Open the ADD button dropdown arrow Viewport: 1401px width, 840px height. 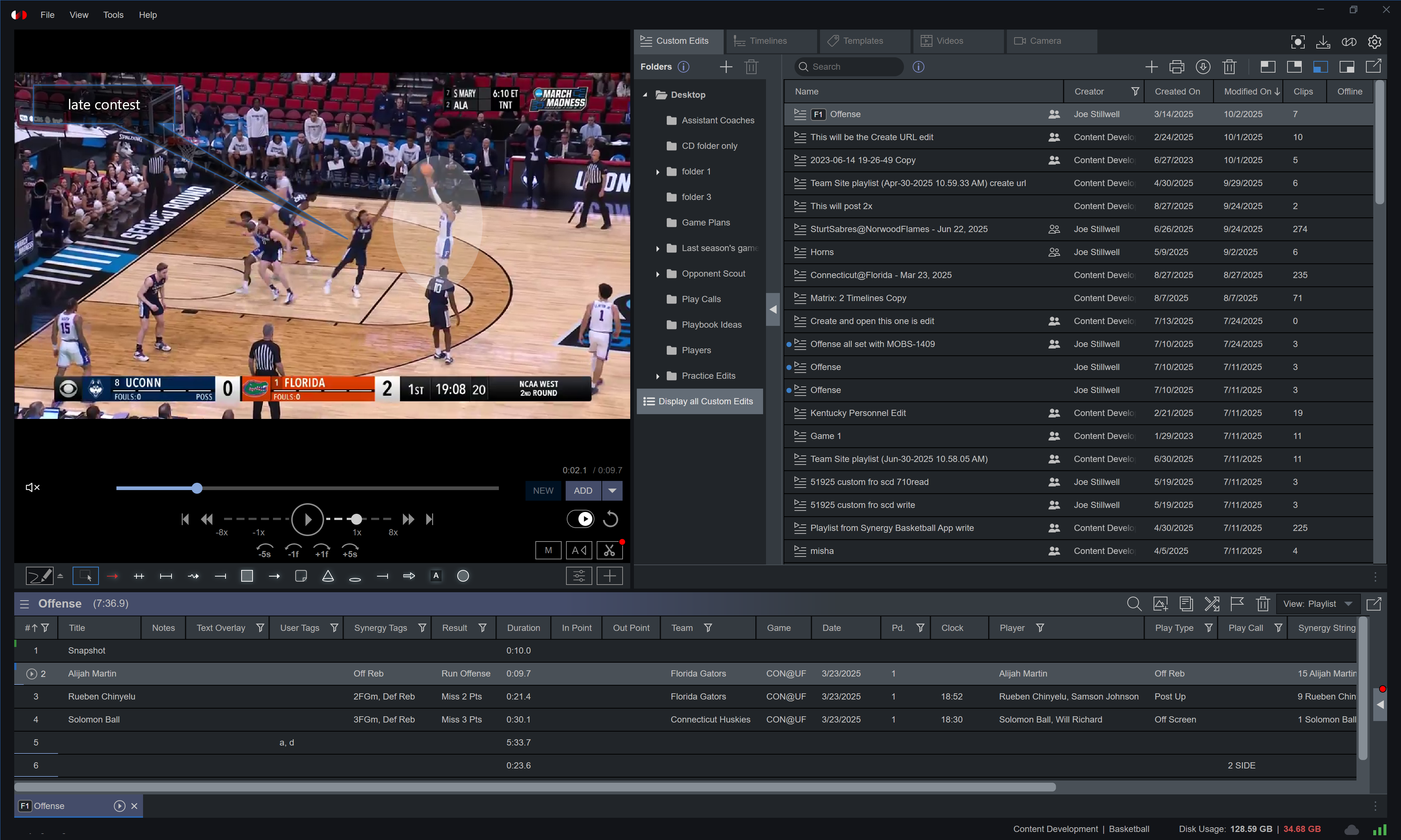click(x=612, y=490)
